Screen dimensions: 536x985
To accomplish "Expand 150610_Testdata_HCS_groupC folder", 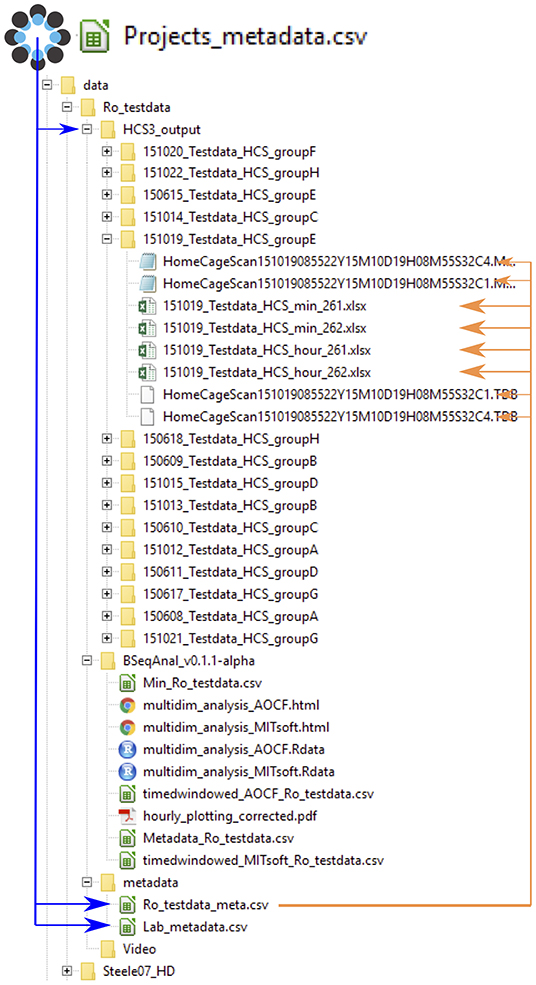I will [107, 526].
